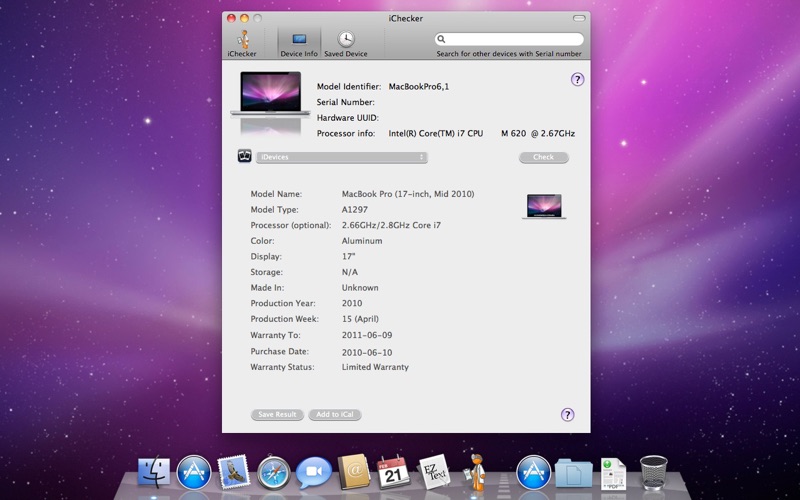Screen dimensions: 800x500
Task: Open iChat from the Dock
Action: point(314,472)
